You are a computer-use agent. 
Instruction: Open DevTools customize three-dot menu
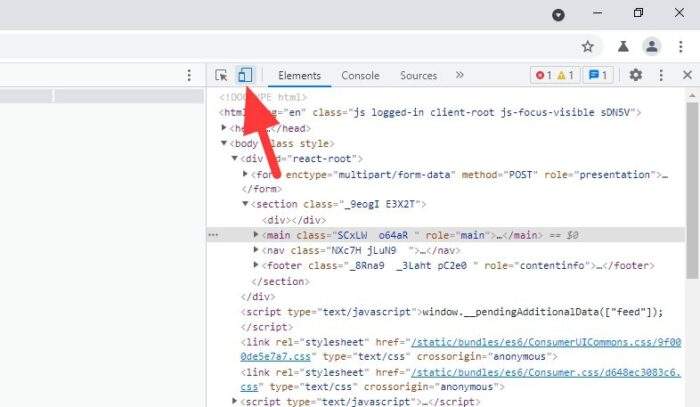coord(661,75)
